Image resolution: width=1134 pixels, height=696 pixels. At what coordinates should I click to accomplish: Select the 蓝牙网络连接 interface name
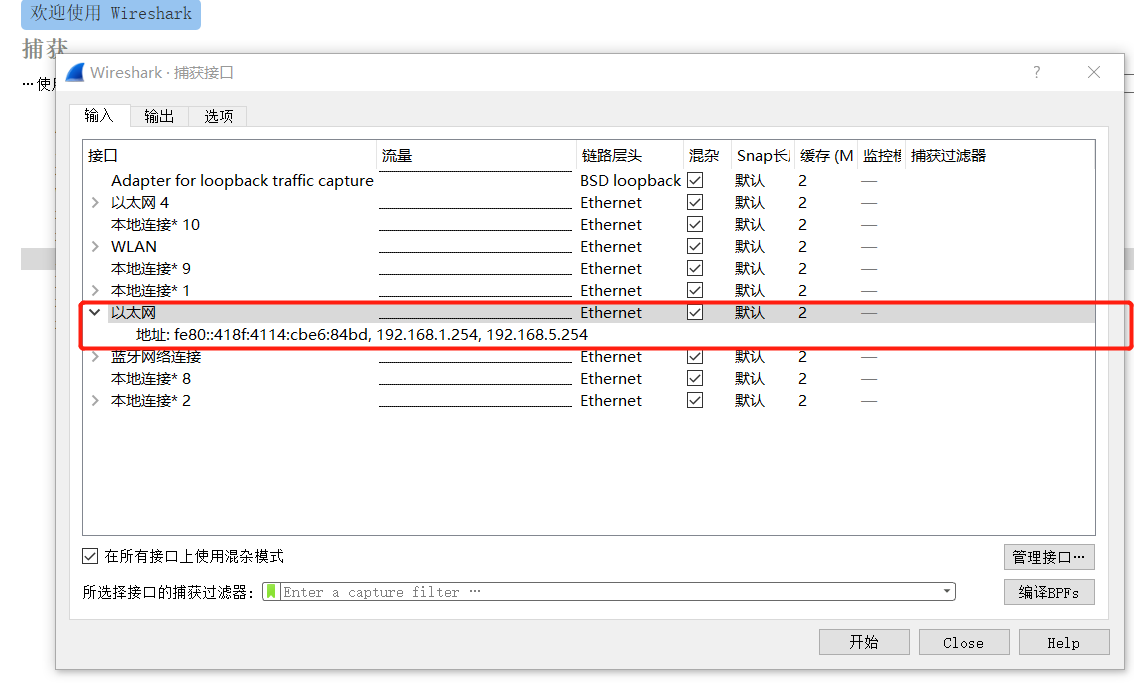tap(156, 357)
